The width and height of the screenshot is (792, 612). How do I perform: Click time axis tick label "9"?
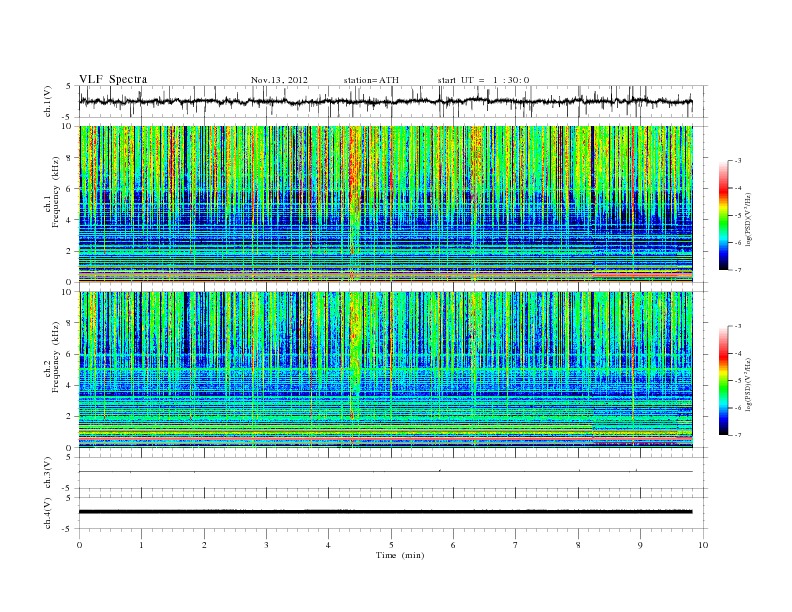[x=640, y=545]
